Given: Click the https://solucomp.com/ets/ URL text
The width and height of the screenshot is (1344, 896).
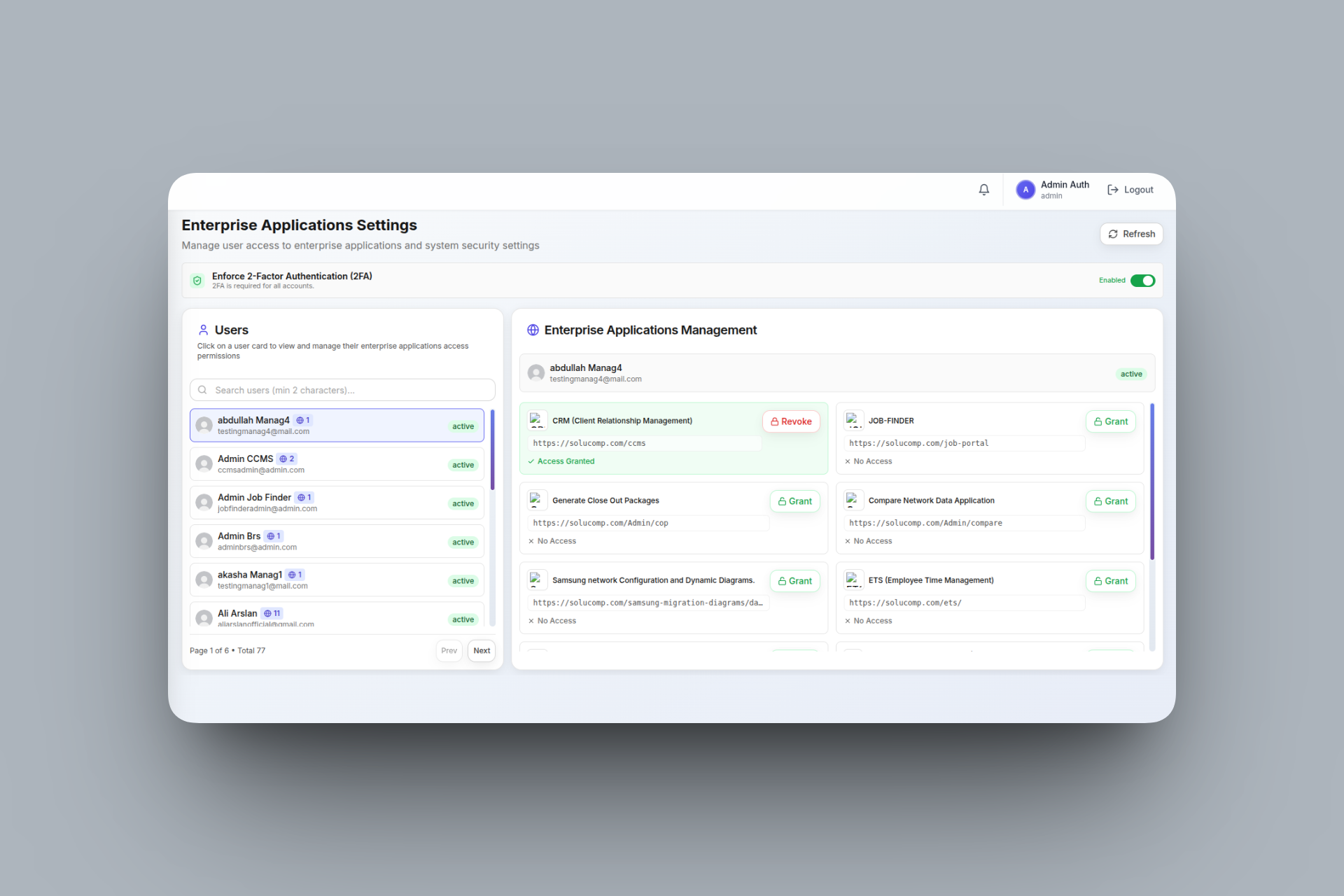Looking at the screenshot, I should tap(905, 603).
